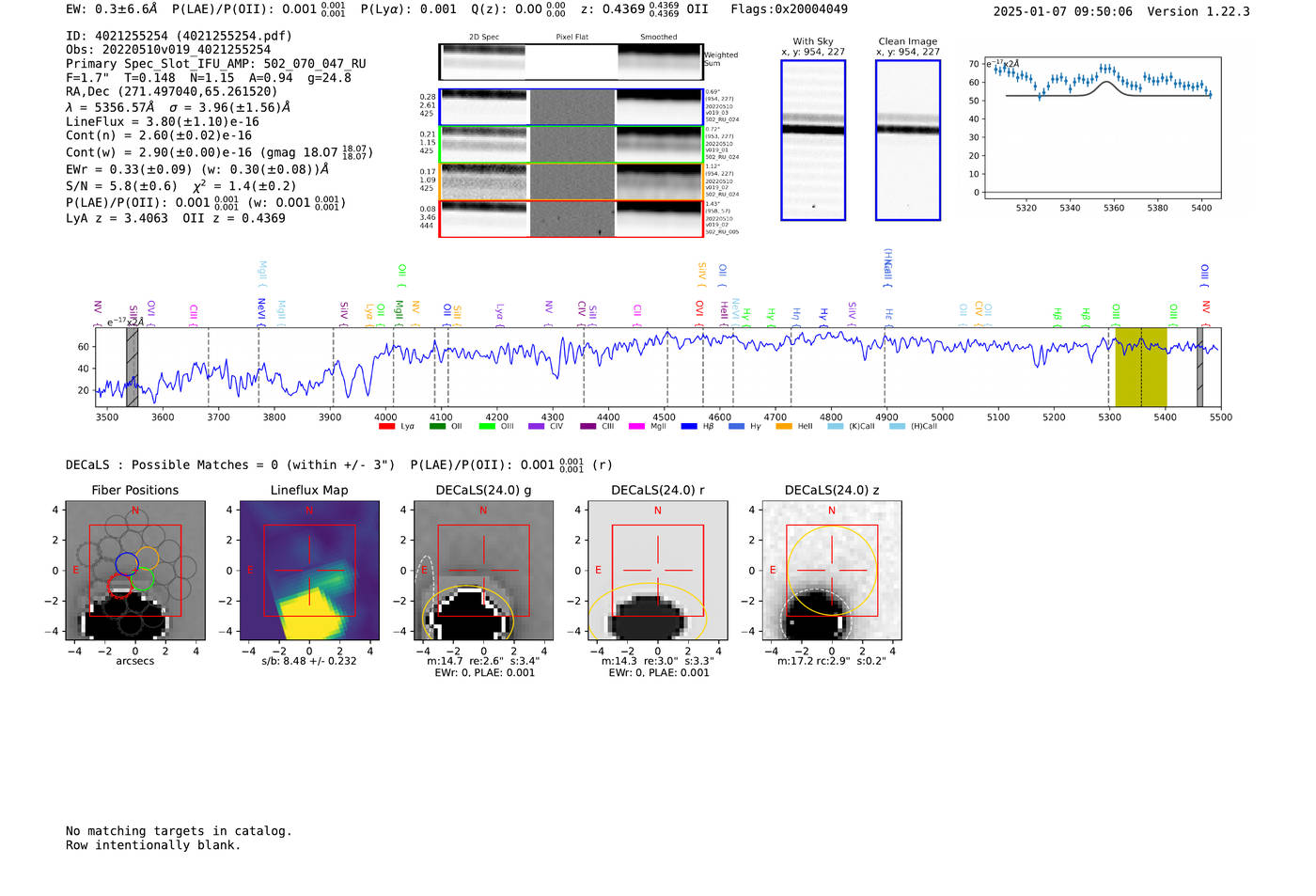The width and height of the screenshot is (1316, 896).
Task: Select the MgII magenta legend swatch
Action: [637, 427]
